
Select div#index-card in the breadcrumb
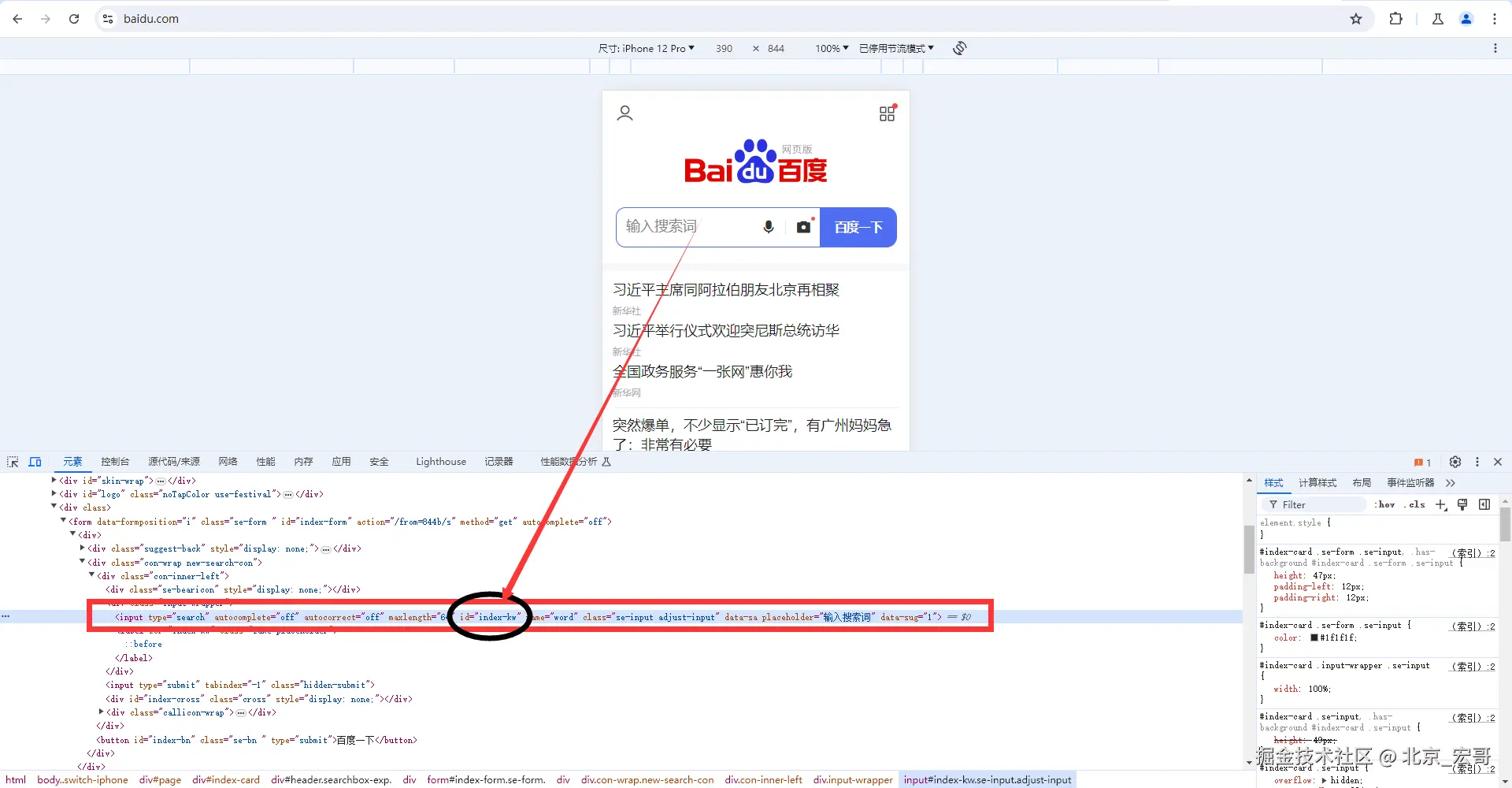click(x=226, y=780)
